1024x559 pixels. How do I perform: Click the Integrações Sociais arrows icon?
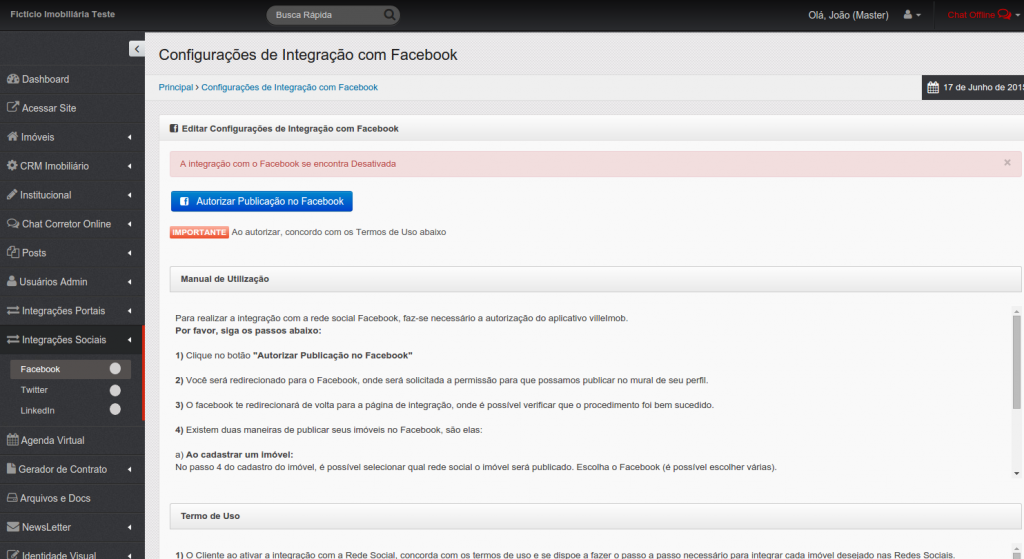coord(13,339)
